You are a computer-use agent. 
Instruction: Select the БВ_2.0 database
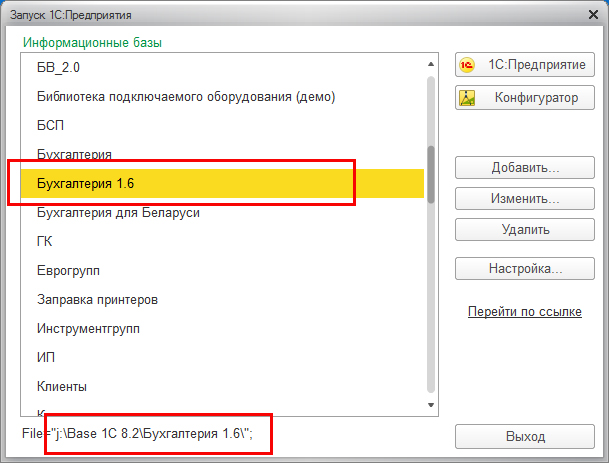(58, 68)
